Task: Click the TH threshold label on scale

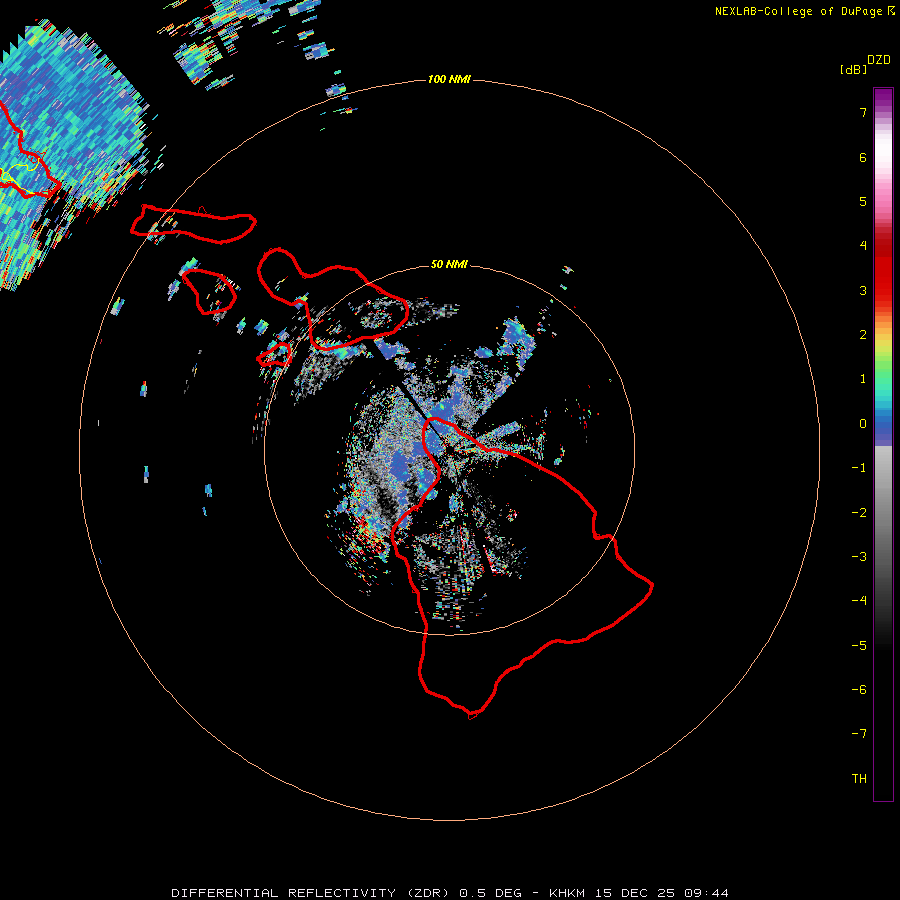Action: (x=859, y=779)
